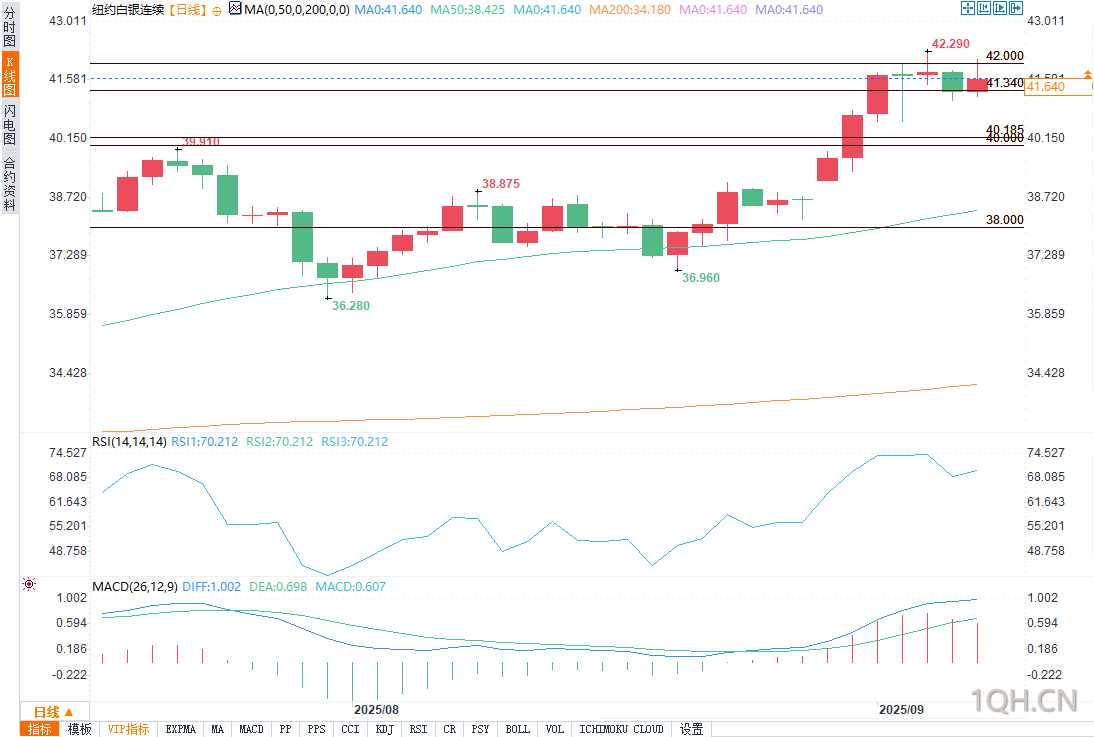This screenshot has height=737, width=1094.
Task: Click the export arrow icon at top right
Action: tap(1016, 8)
